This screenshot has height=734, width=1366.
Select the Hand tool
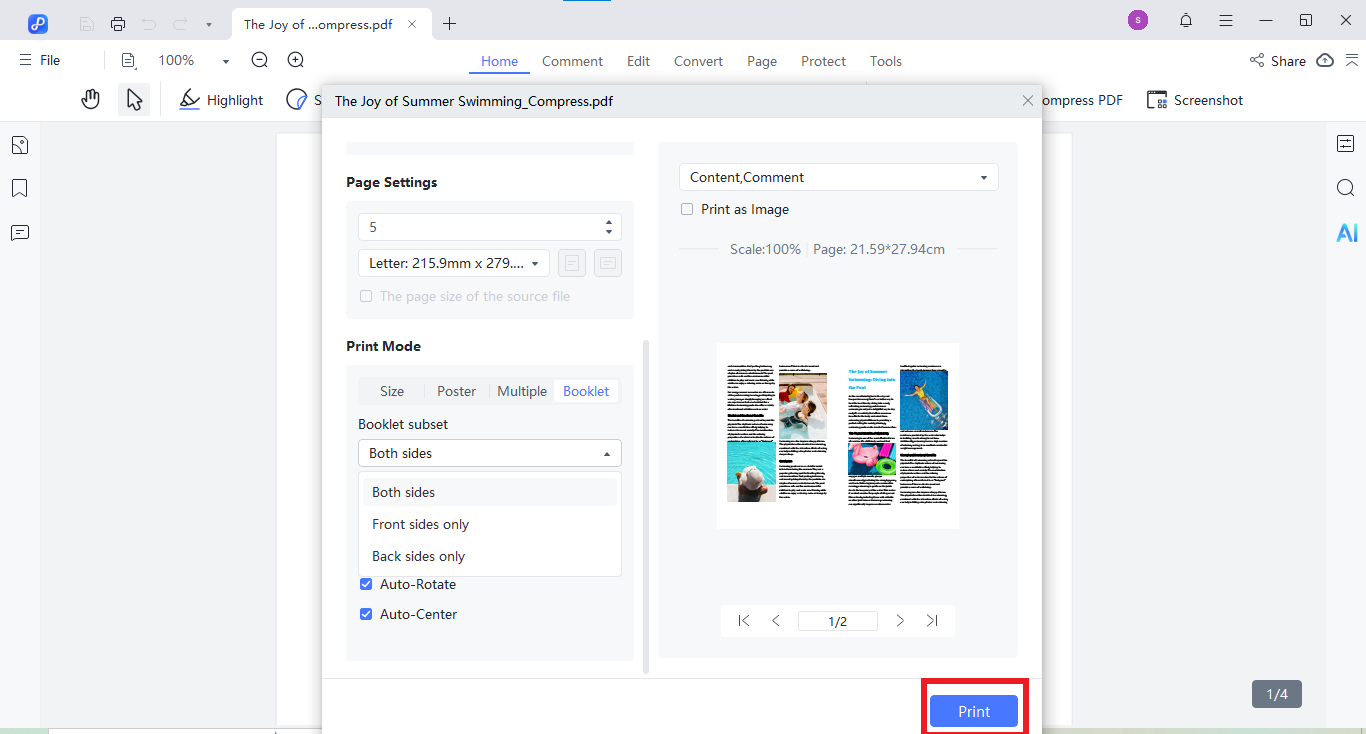(90, 99)
